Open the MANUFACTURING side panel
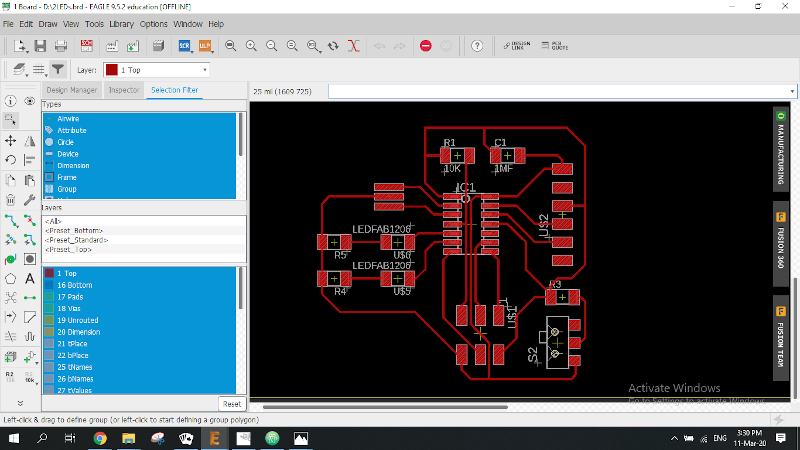Image resolution: width=800 pixels, height=450 pixels. click(781, 149)
